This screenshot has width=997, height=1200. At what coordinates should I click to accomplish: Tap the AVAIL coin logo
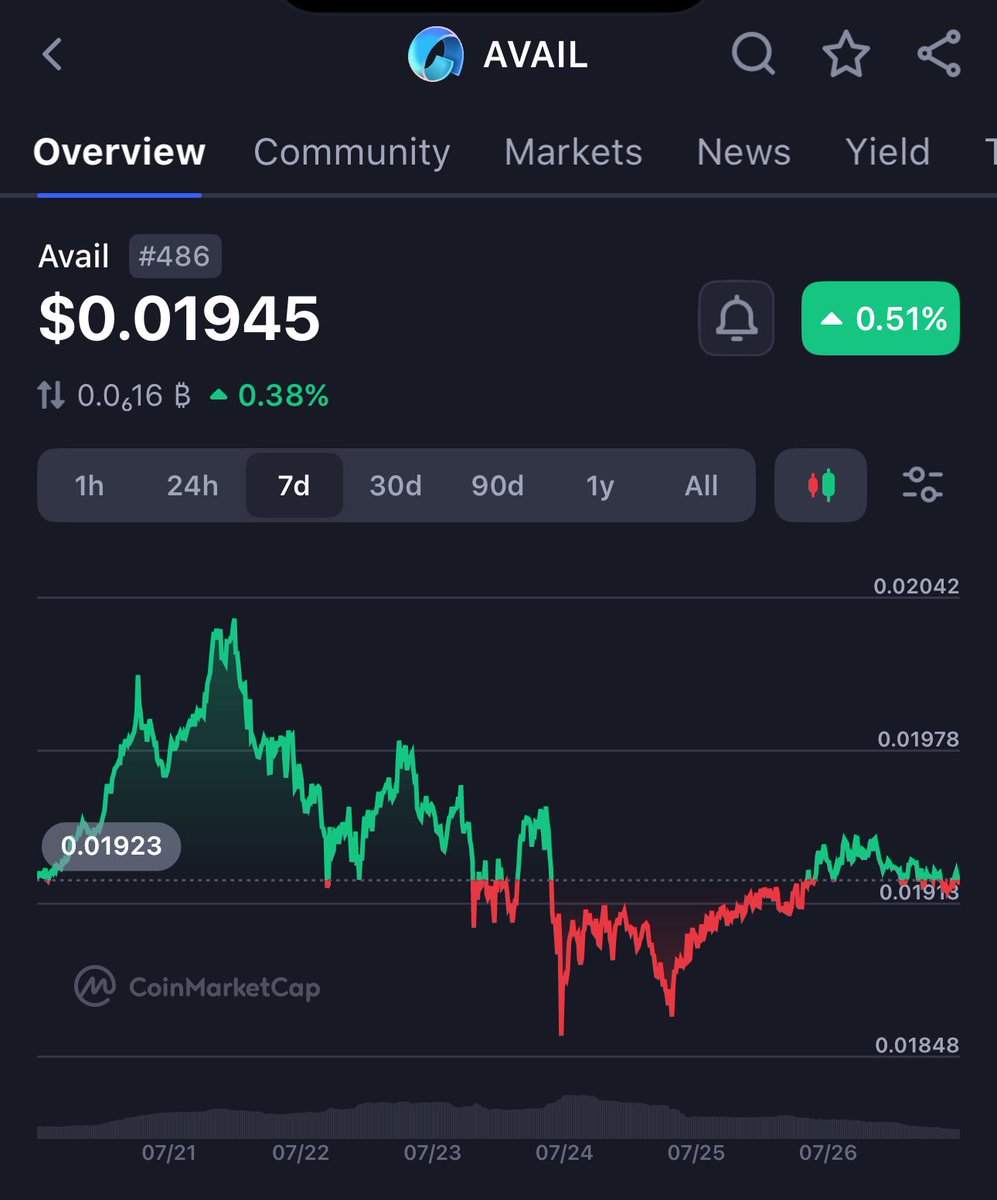pyautogui.click(x=436, y=54)
